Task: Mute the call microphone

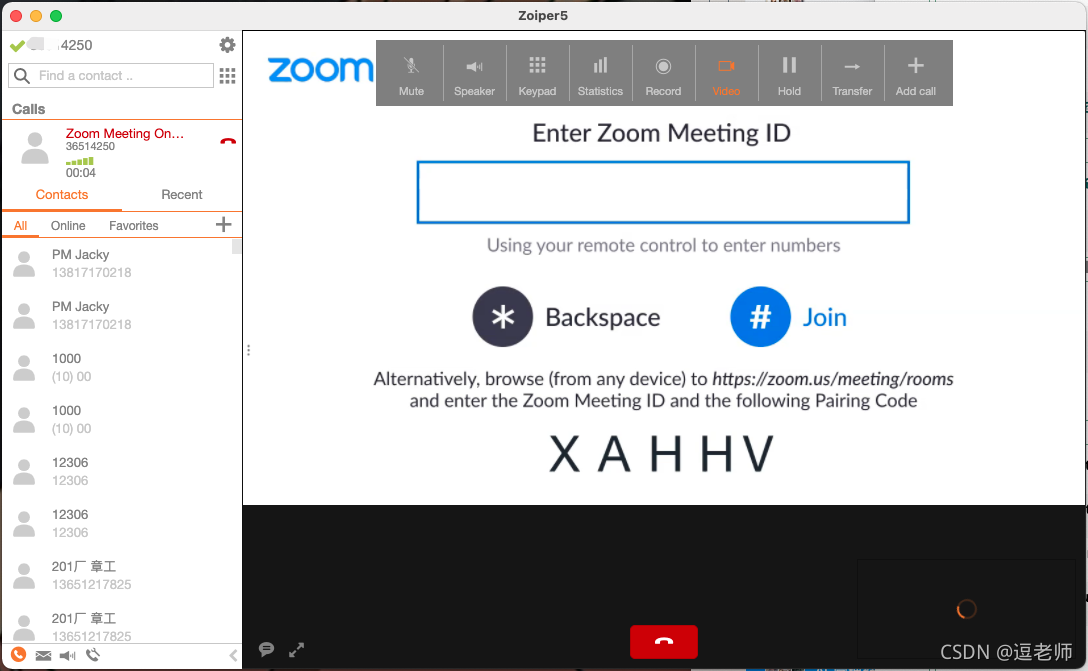Action: tap(411, 74)
